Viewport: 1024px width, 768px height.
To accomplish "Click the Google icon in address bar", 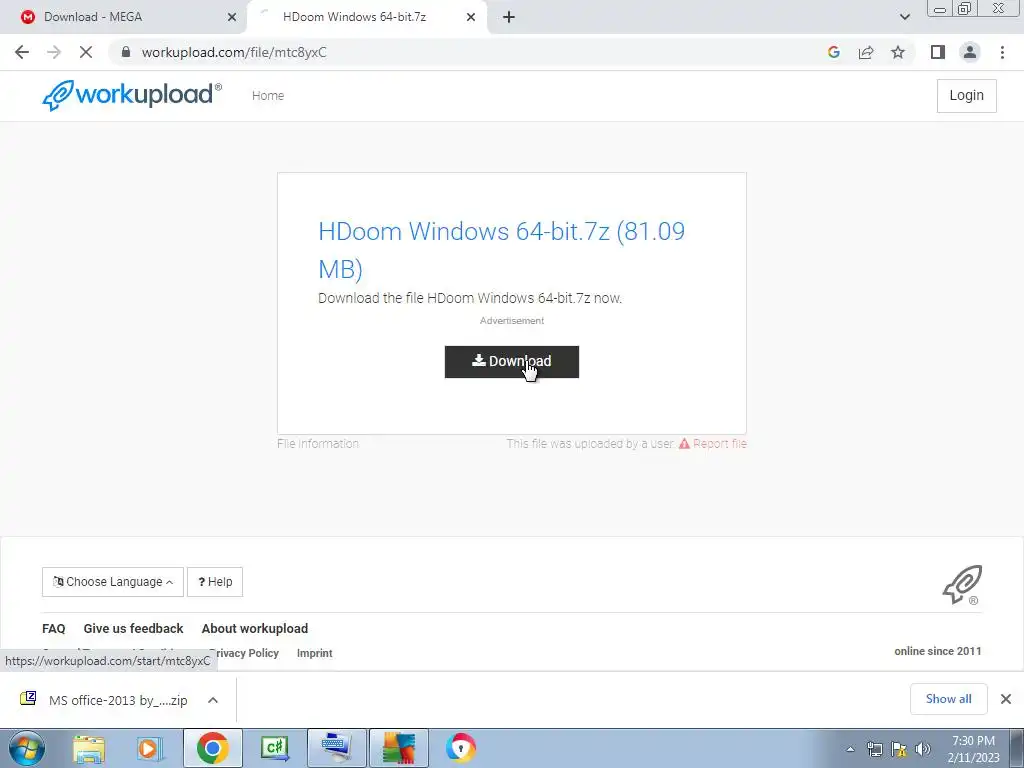I will coord(833,52).
